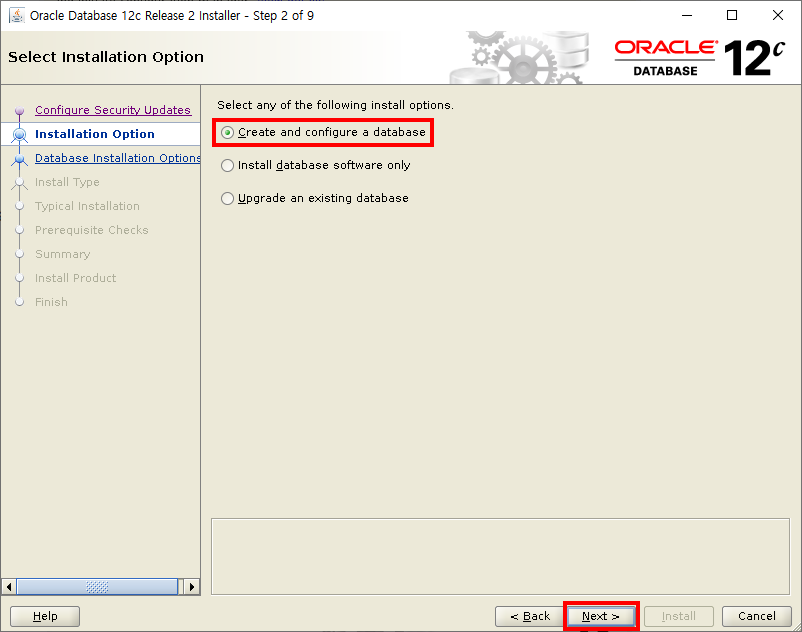Open Configure Security Updates step link
Screen dimensions: 802x632
pos(113,110)
